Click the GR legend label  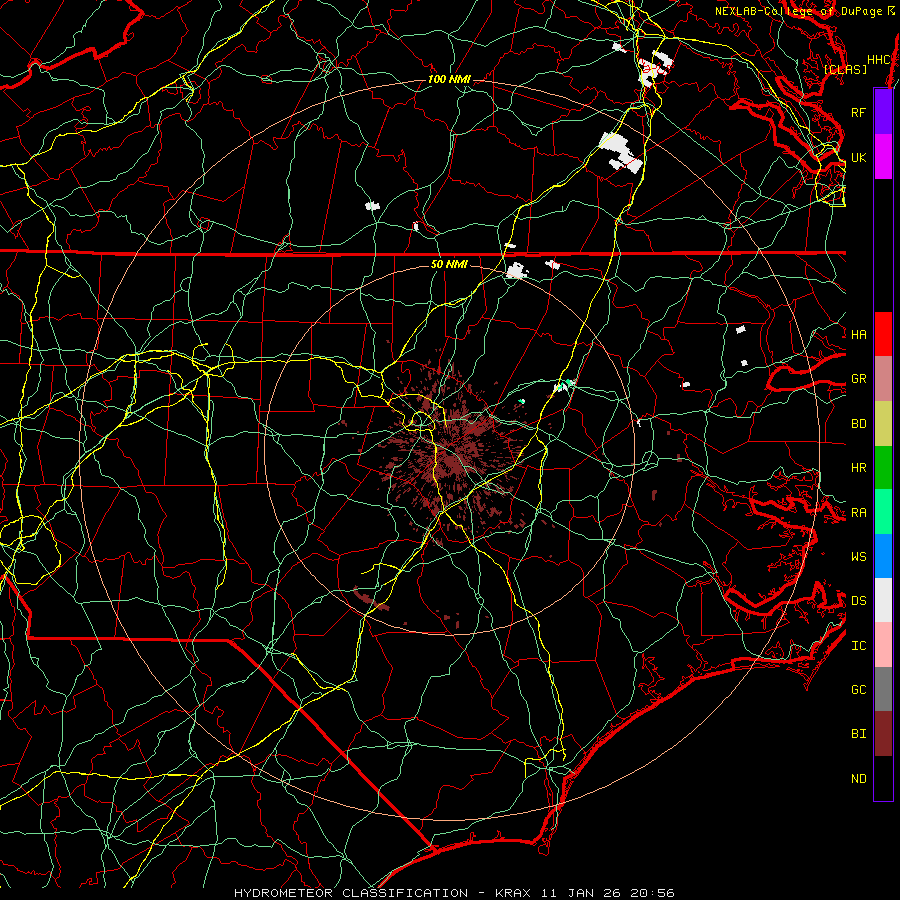(x=858, y=379)
